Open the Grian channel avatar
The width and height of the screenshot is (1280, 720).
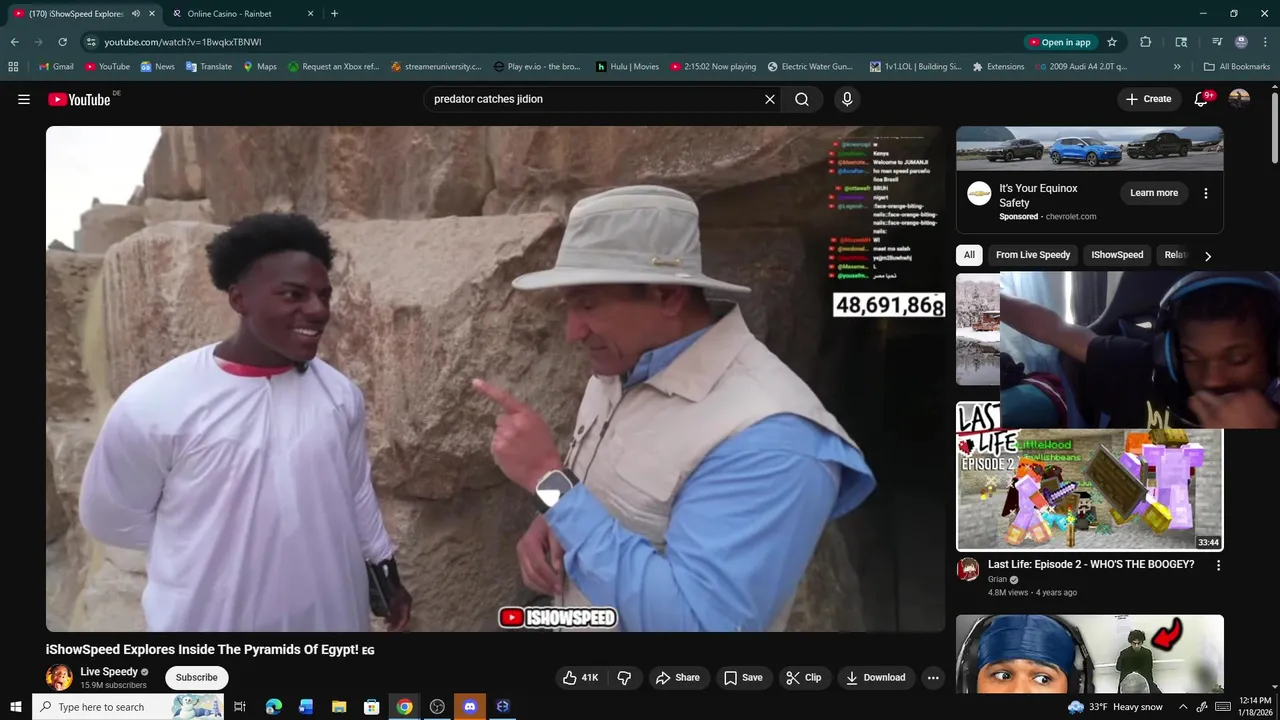click(967, 570)
